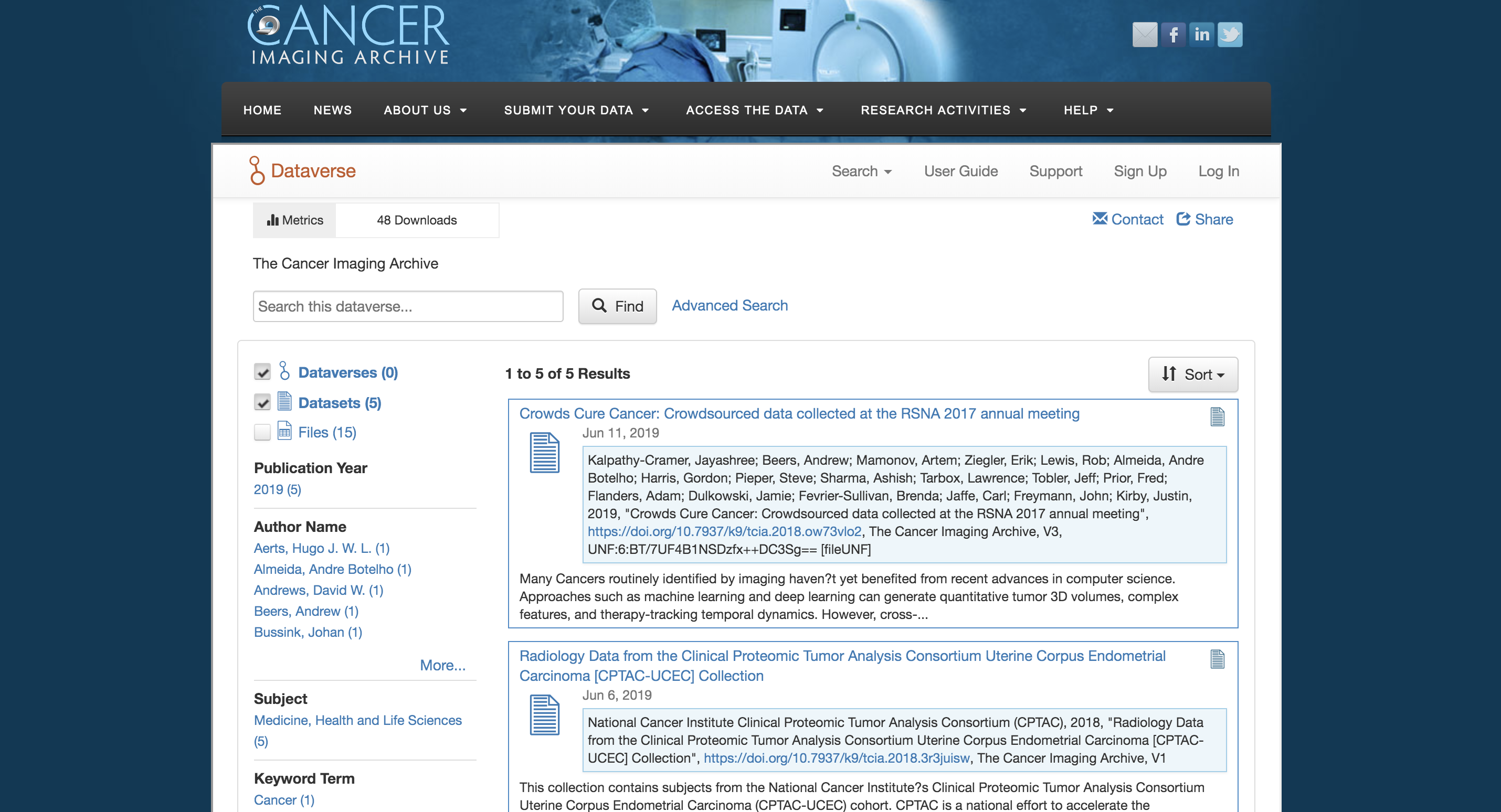Open the tcia.2018.ow73vlo2 DOI link
The height and width of the screenshot is (812, 1501).
point(724,531)
